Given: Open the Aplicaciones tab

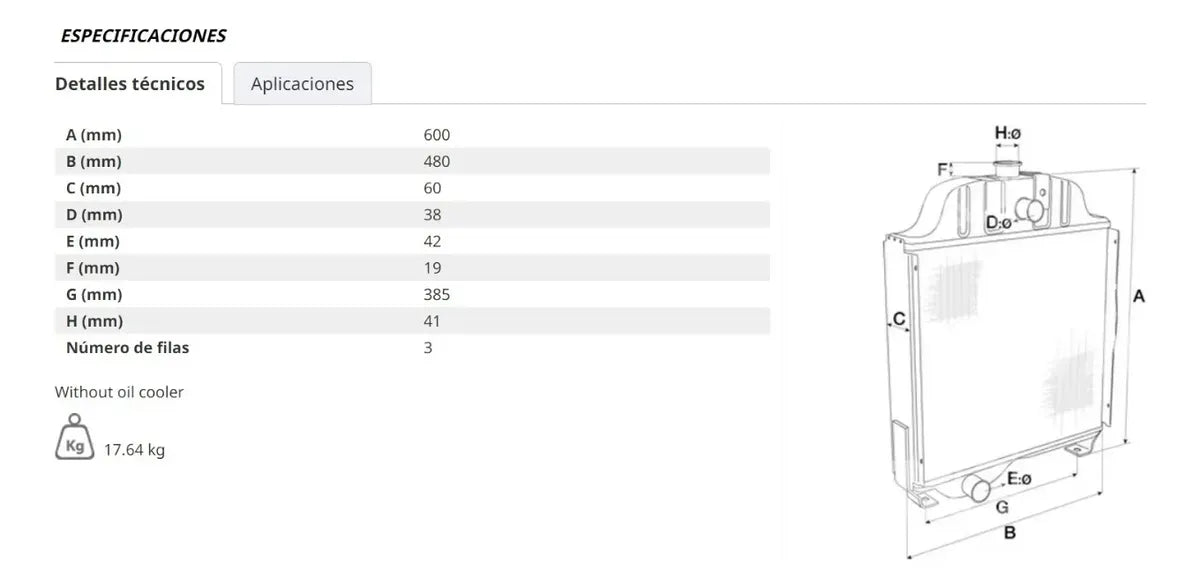Looking at the screenshot, I should 302,84.
